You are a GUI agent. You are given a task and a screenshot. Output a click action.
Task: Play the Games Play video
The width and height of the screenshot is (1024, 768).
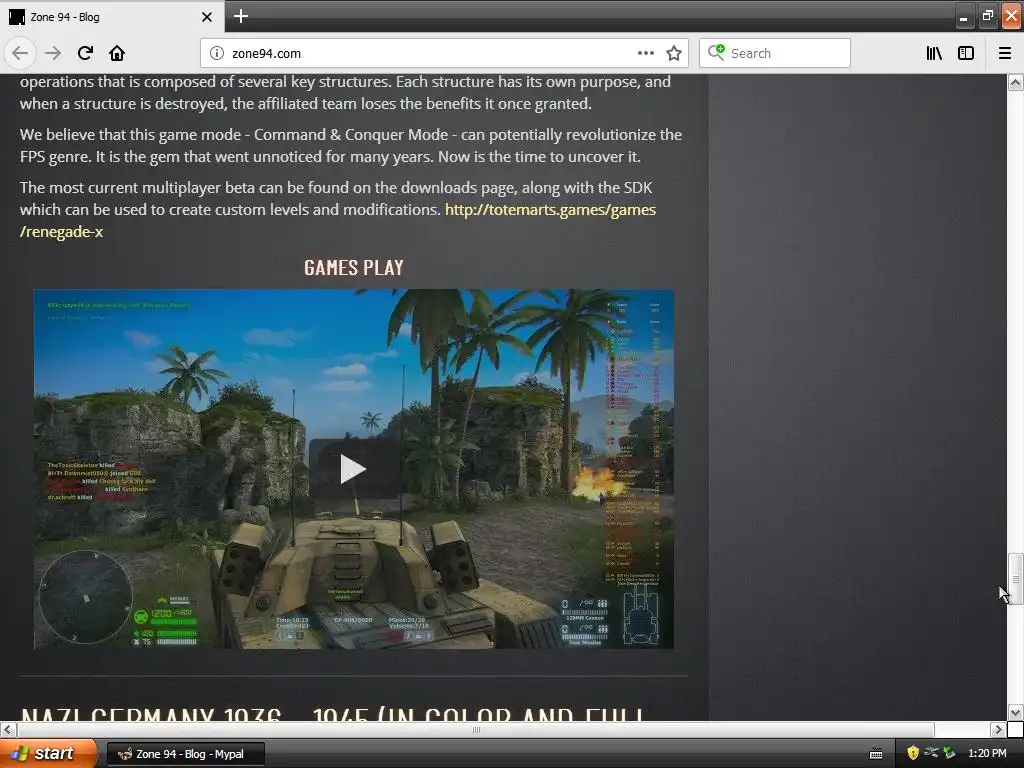coord(353,469)
